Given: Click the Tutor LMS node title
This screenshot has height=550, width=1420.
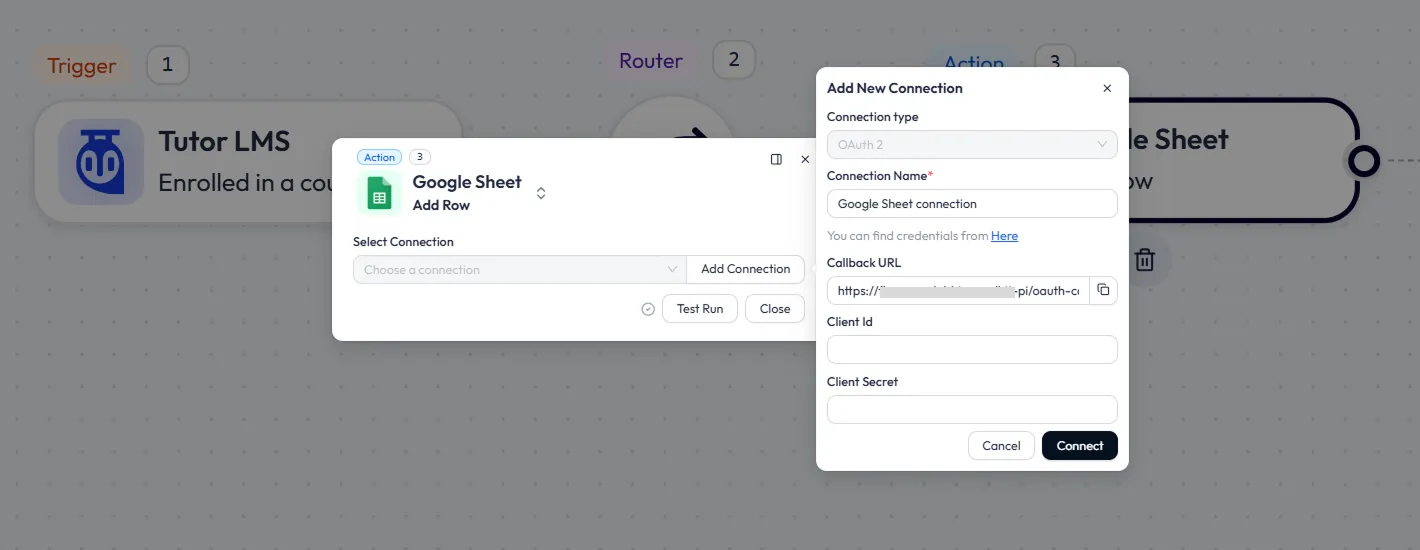Looking at the screenshot, I should (224, 141).
